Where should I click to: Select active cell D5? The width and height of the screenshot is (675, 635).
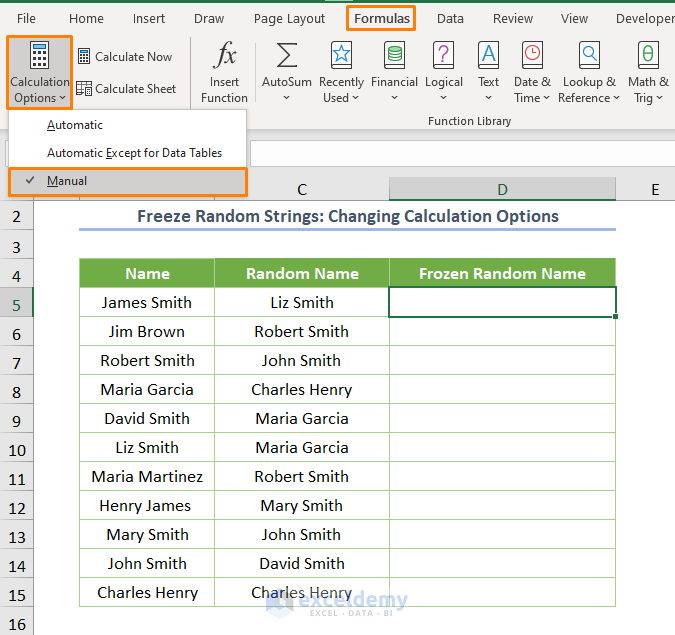pyautogui.click(x=502, y=302)
